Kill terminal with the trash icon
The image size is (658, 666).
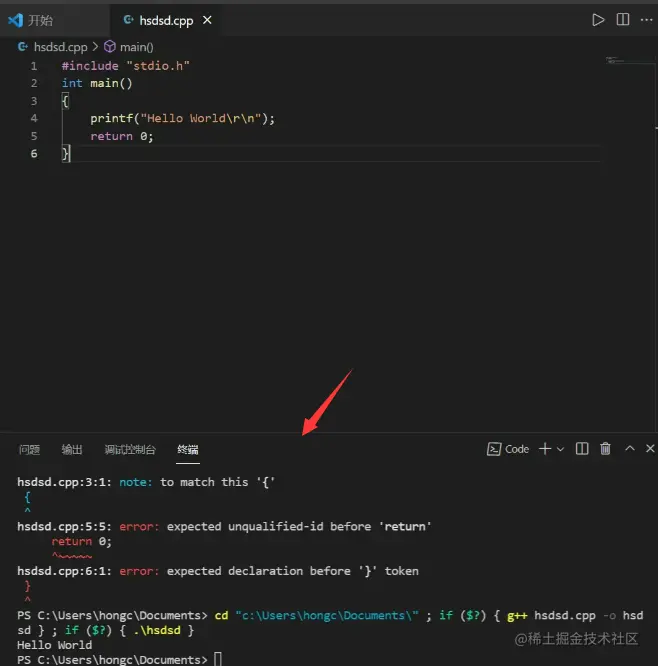(605, 449)
